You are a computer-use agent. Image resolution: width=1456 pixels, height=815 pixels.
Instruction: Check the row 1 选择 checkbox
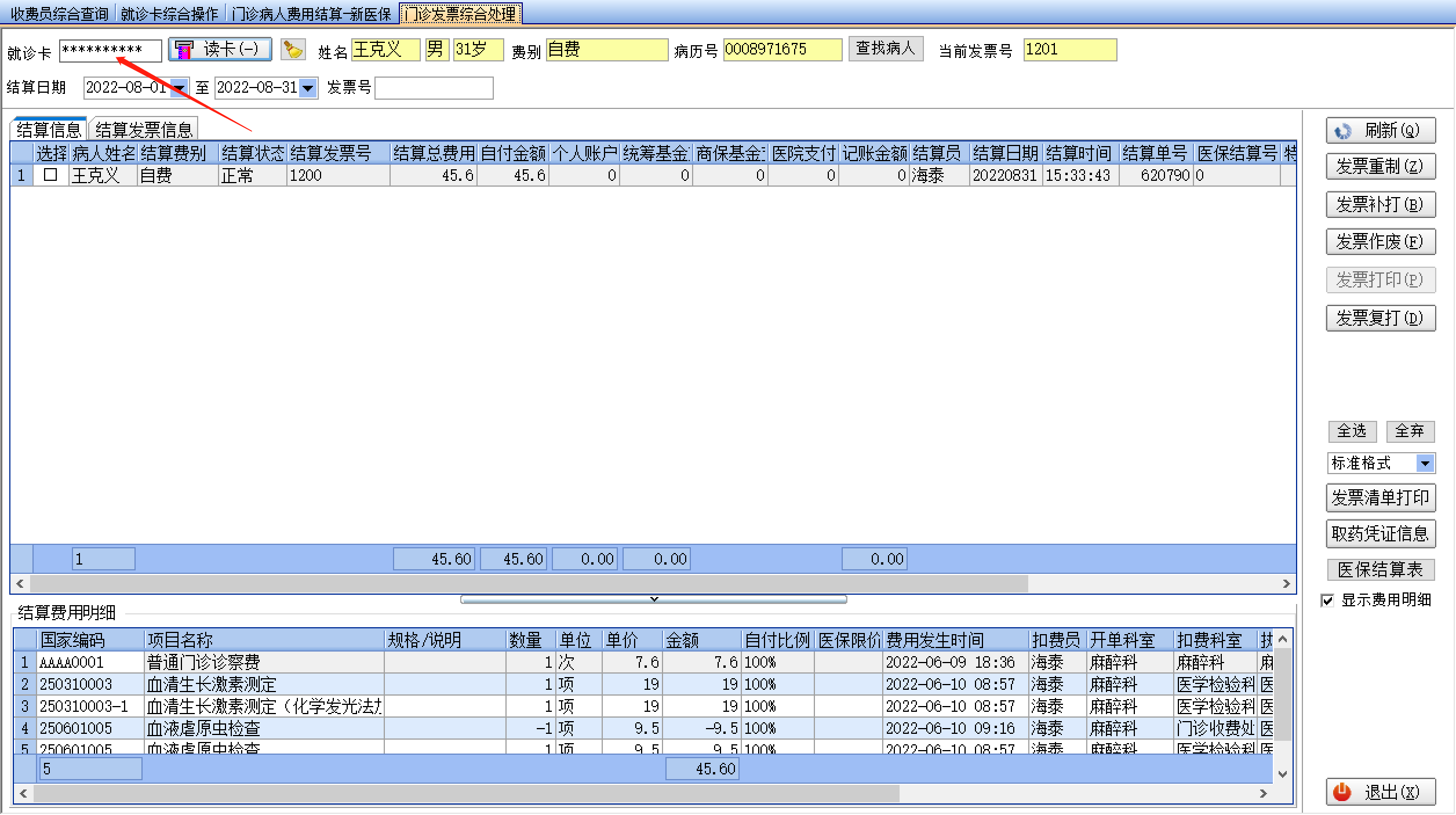pyautogui.click(x=50, y=174)
